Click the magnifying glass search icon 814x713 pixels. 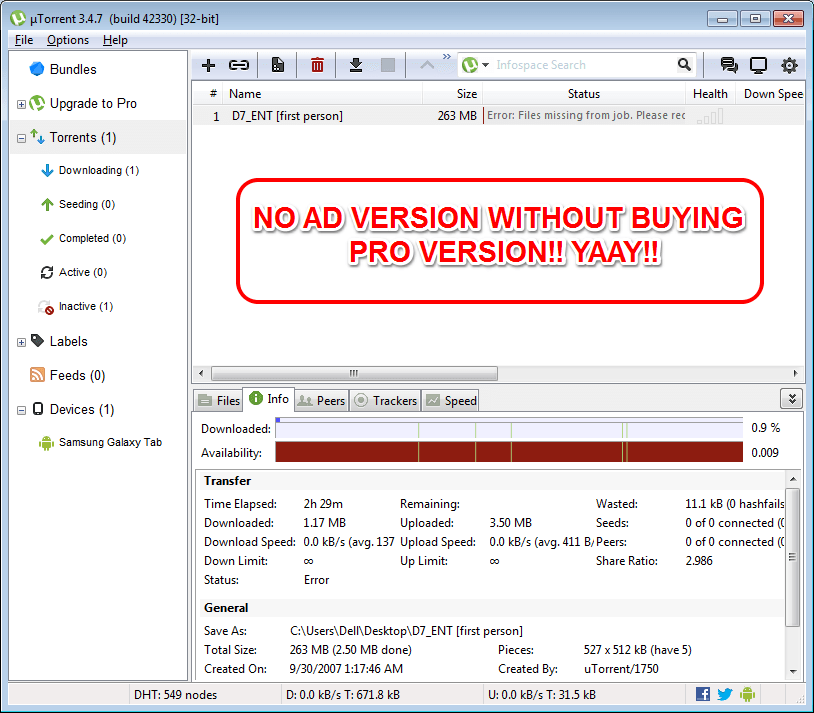pos(684,65)
